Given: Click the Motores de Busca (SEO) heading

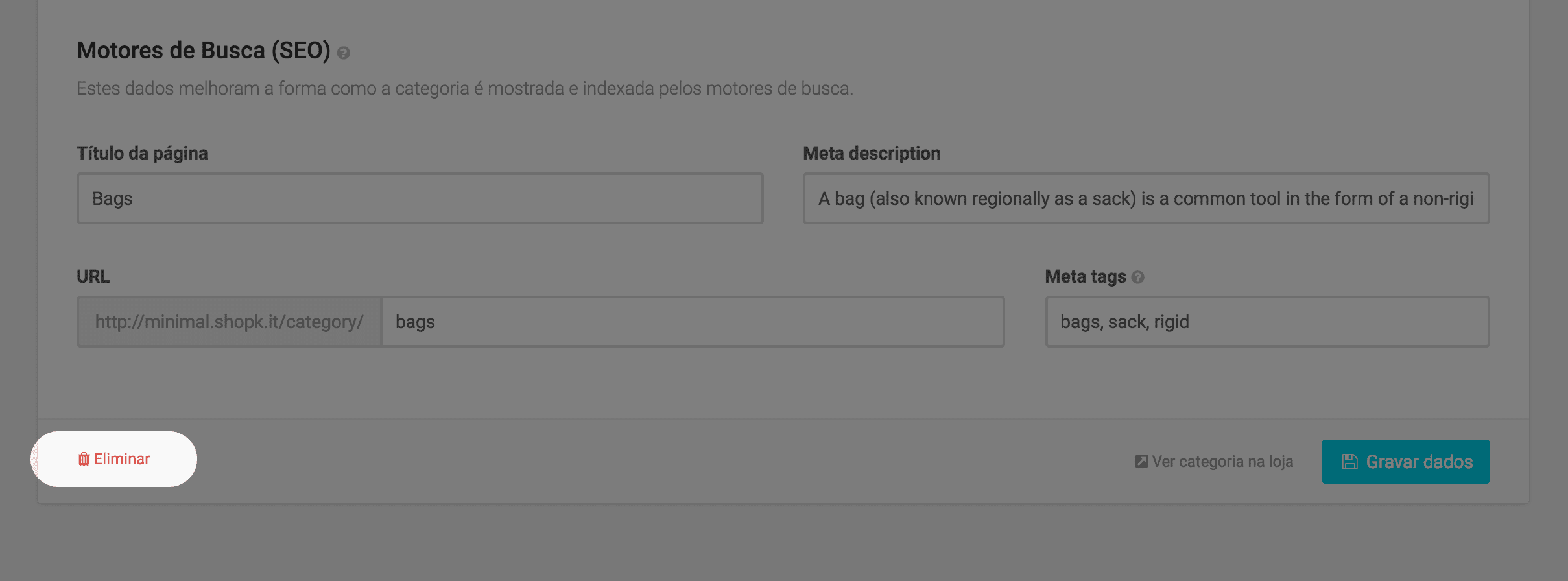Looking at the screenshot, I should tap(204, 51).
